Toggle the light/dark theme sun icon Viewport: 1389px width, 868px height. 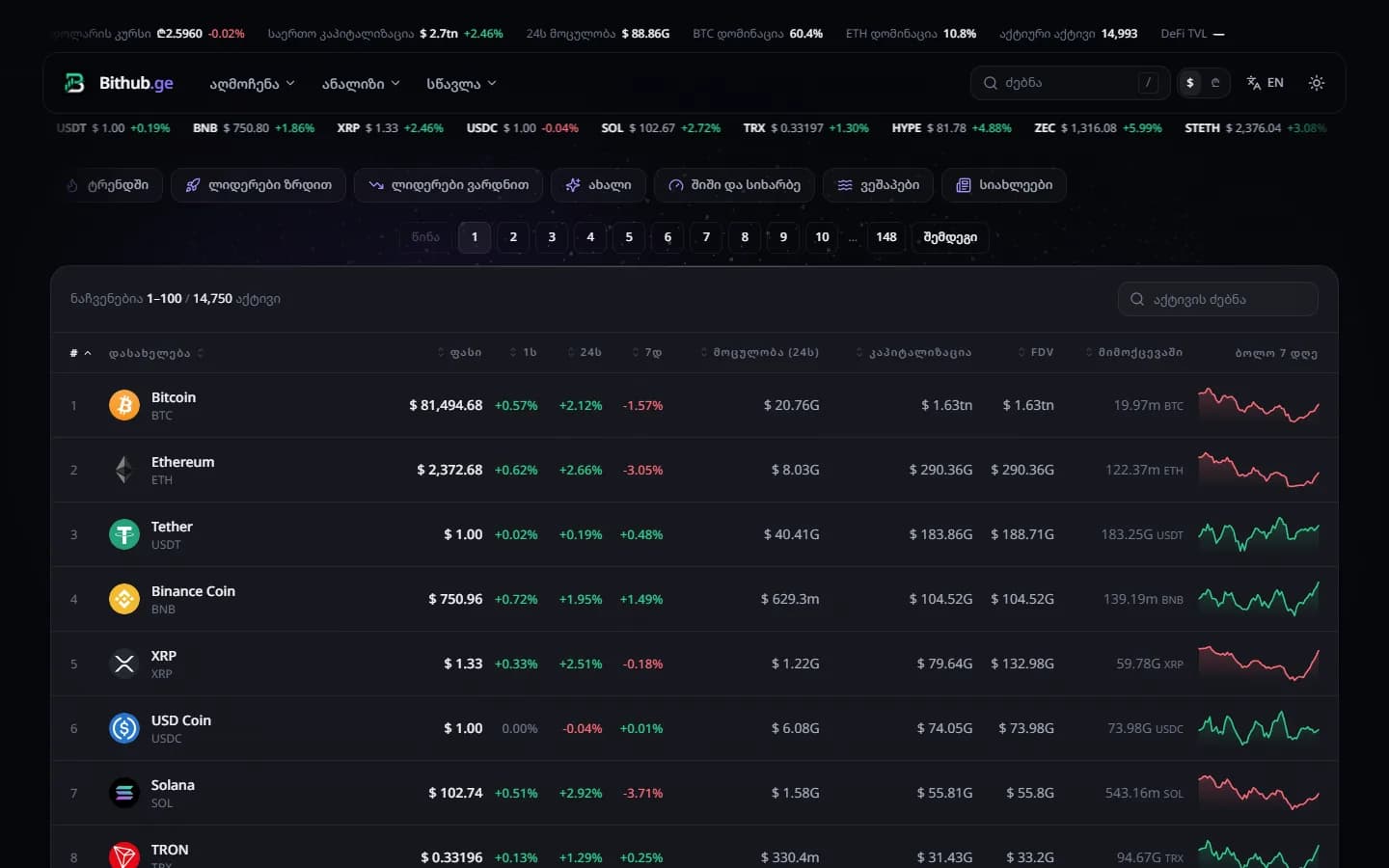tap(1317, 83)
